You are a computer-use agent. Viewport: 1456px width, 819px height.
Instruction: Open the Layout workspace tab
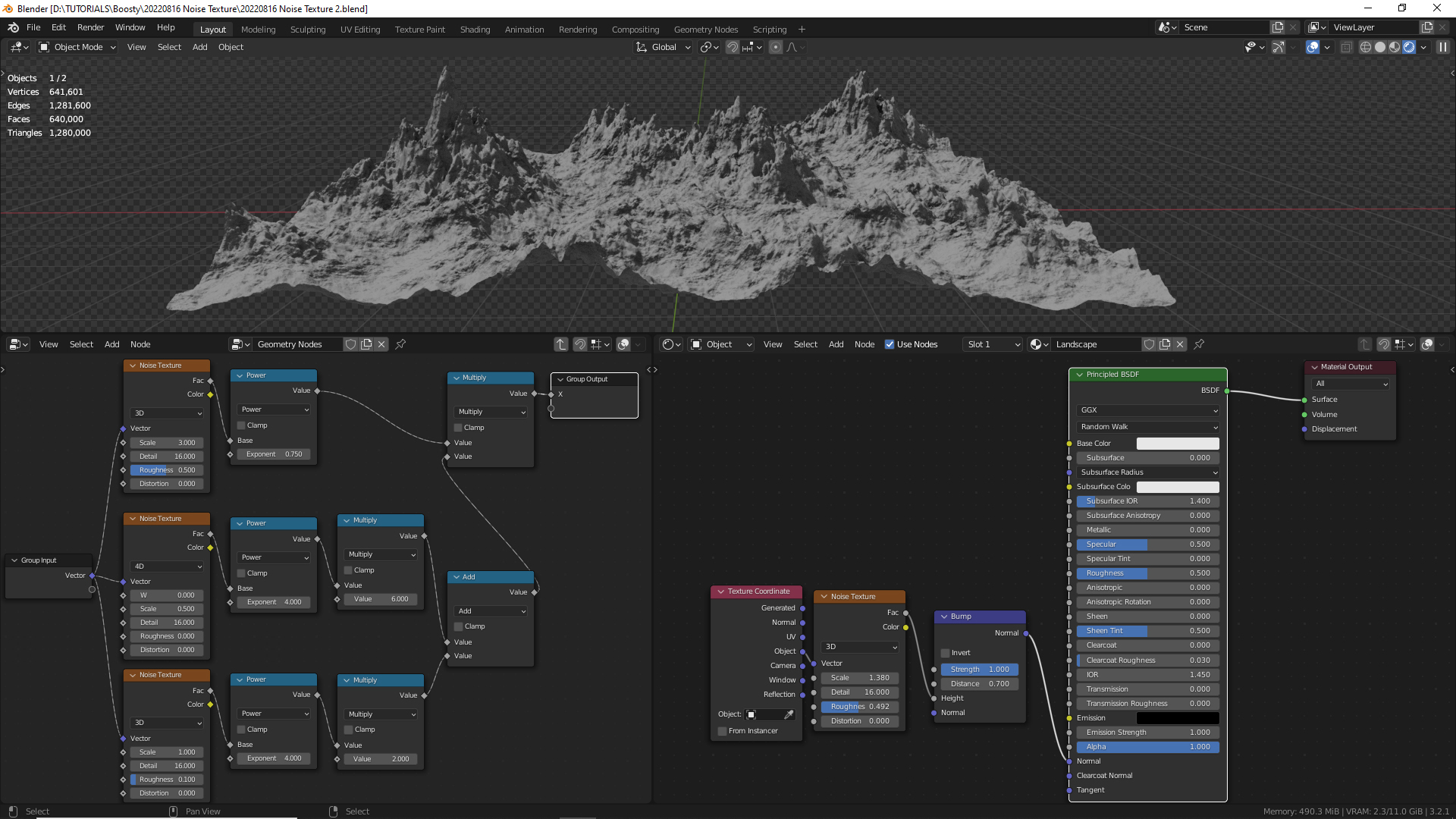pyautogui.click(x=213, y=29)
